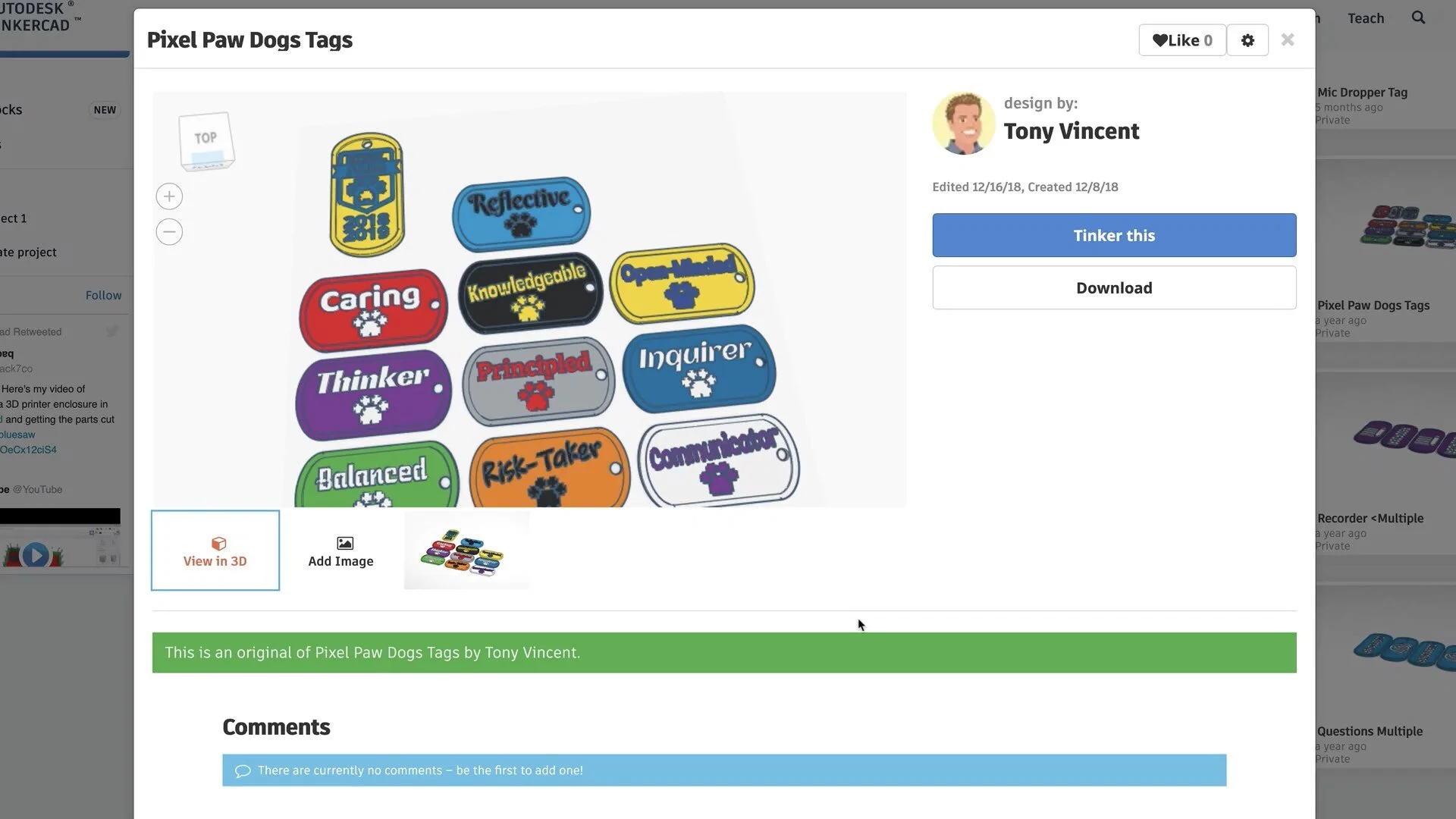1456x819 pixels.
Task: Open the gear settings menu
Action: 1247,40
